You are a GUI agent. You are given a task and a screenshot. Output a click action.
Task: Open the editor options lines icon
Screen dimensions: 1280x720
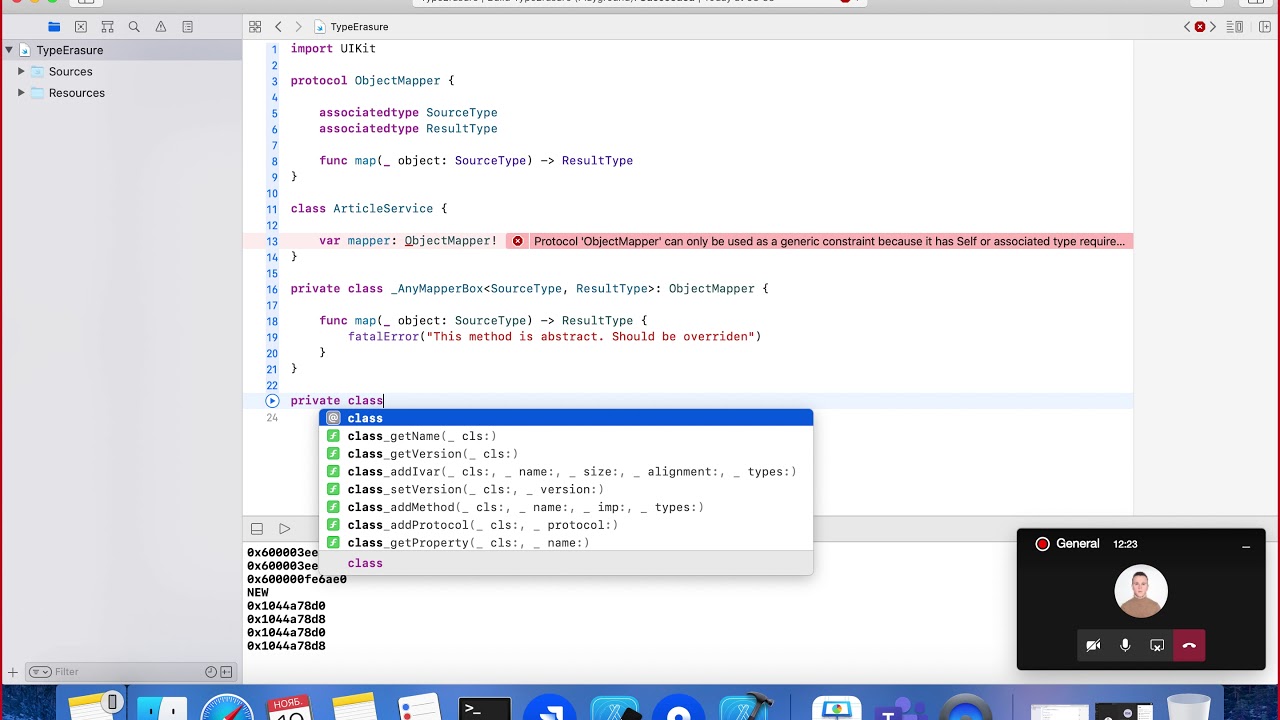tap(1237, 27)
